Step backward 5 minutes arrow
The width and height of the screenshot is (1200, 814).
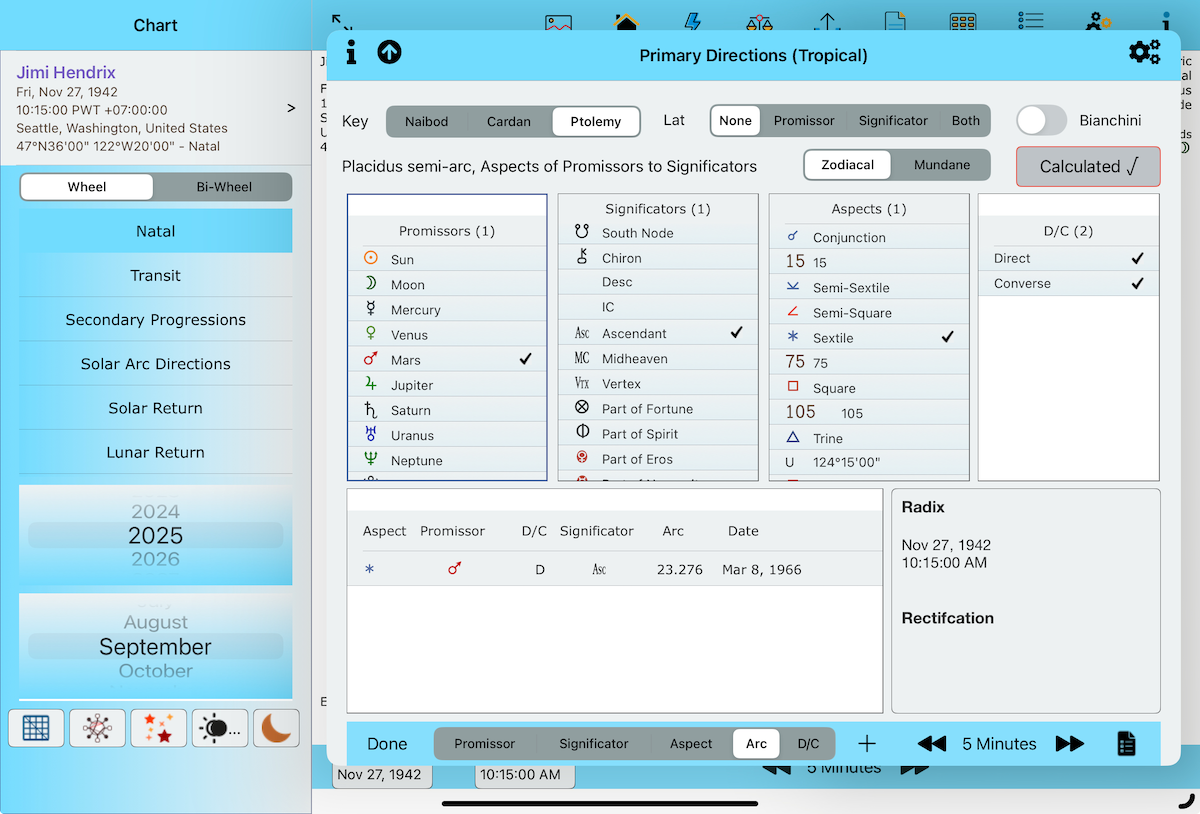(931, 743)
